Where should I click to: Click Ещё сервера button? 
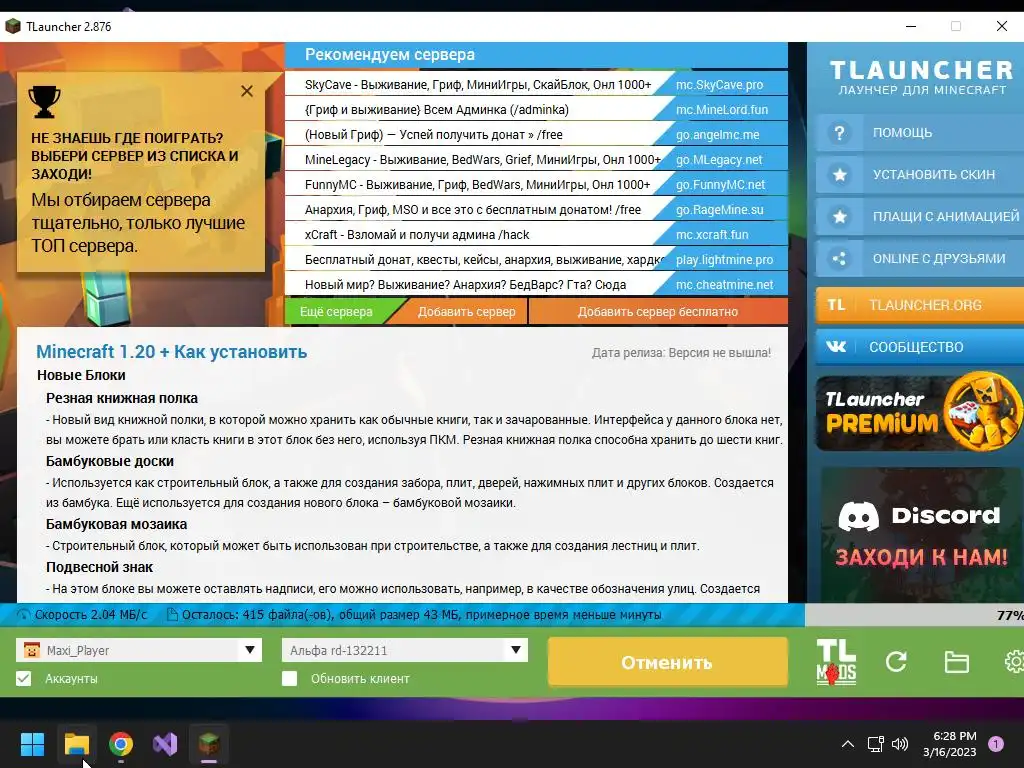(336, 312)
